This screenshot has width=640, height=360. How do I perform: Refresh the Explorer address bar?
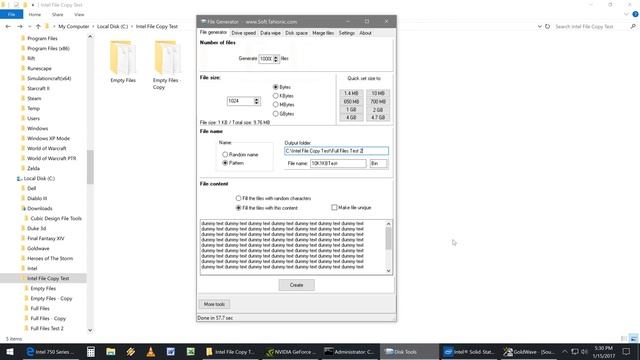pyautogui.click(x=548, y=26)
